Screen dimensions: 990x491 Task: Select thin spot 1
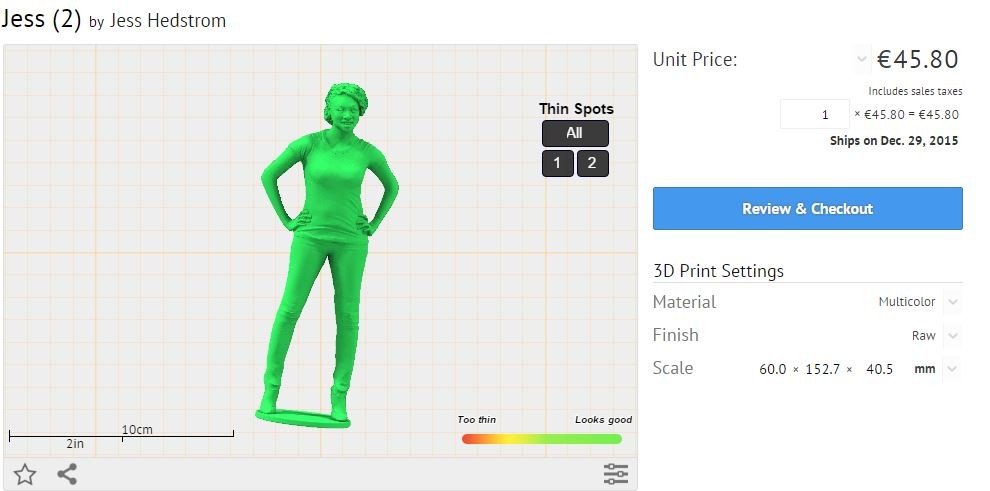558,163
